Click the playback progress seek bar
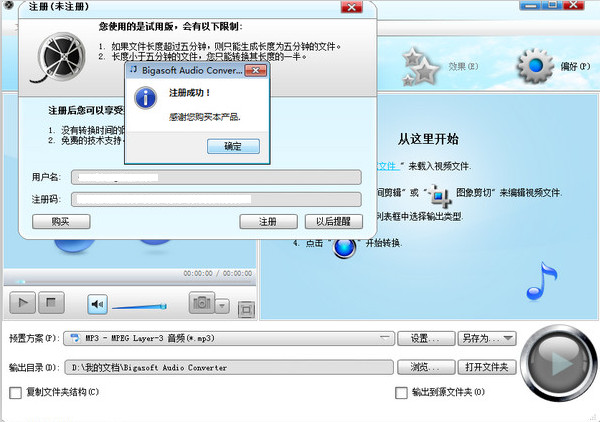 [130, 282]
